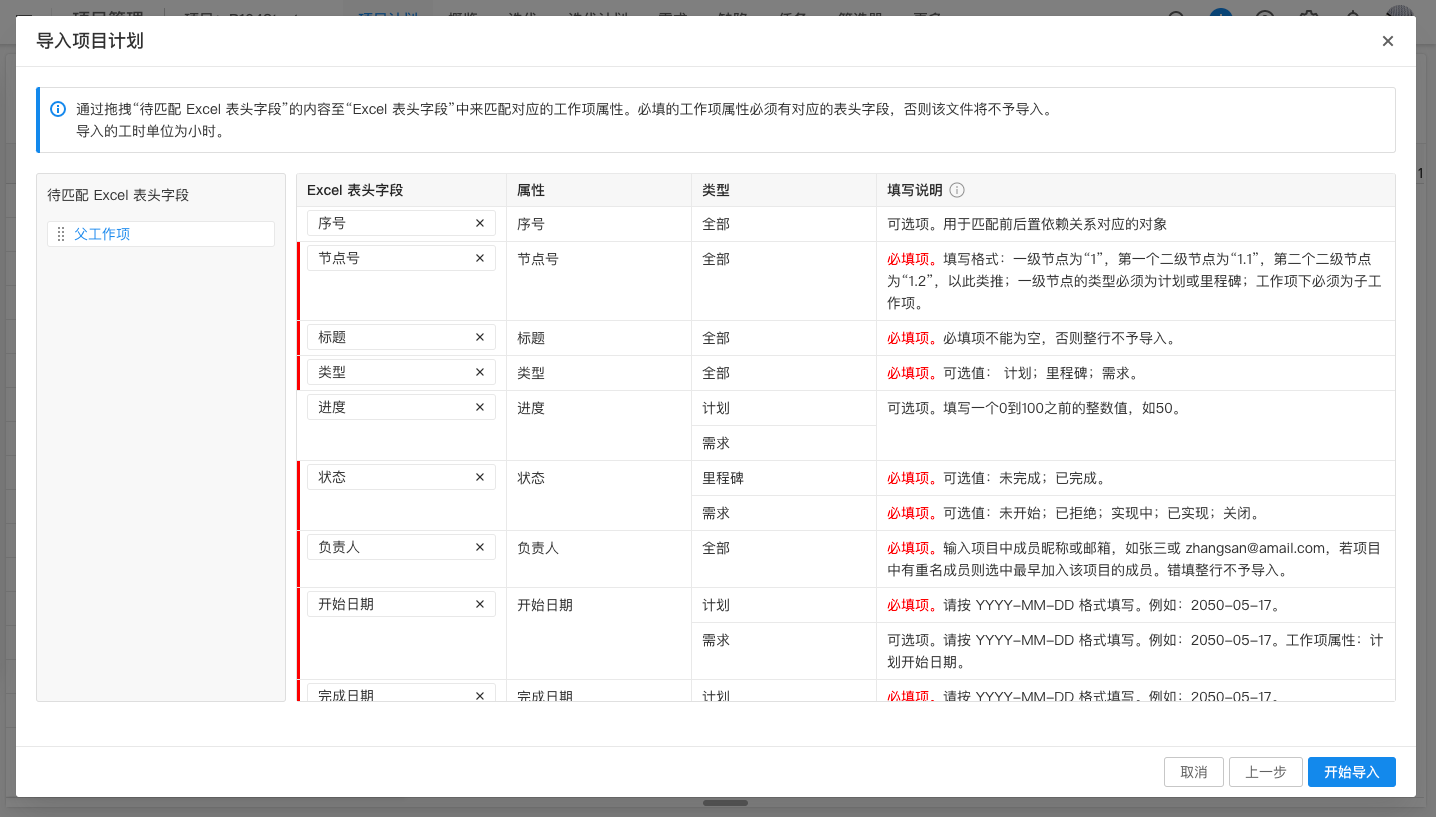Remove the 开始日期 field mapping
Screen dimensions: 1436x817
[x=479, y=604]
